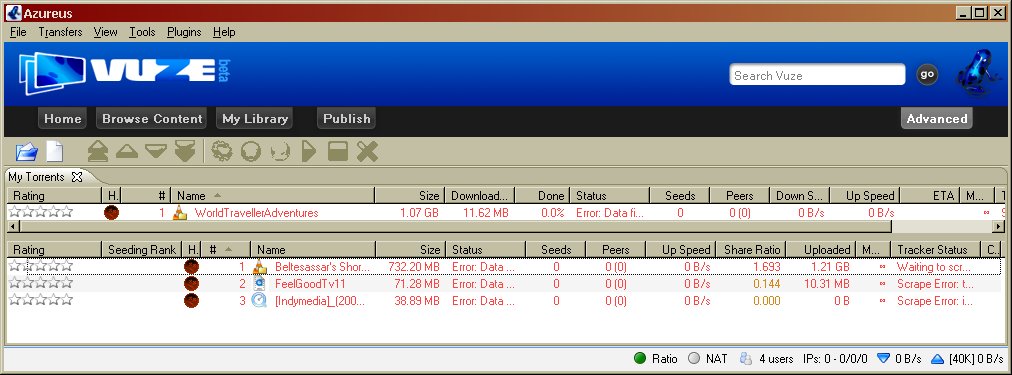The image size is (1012, 375).
Task: Click the upload speed triangle in status bar
Action: click(938, 358)
